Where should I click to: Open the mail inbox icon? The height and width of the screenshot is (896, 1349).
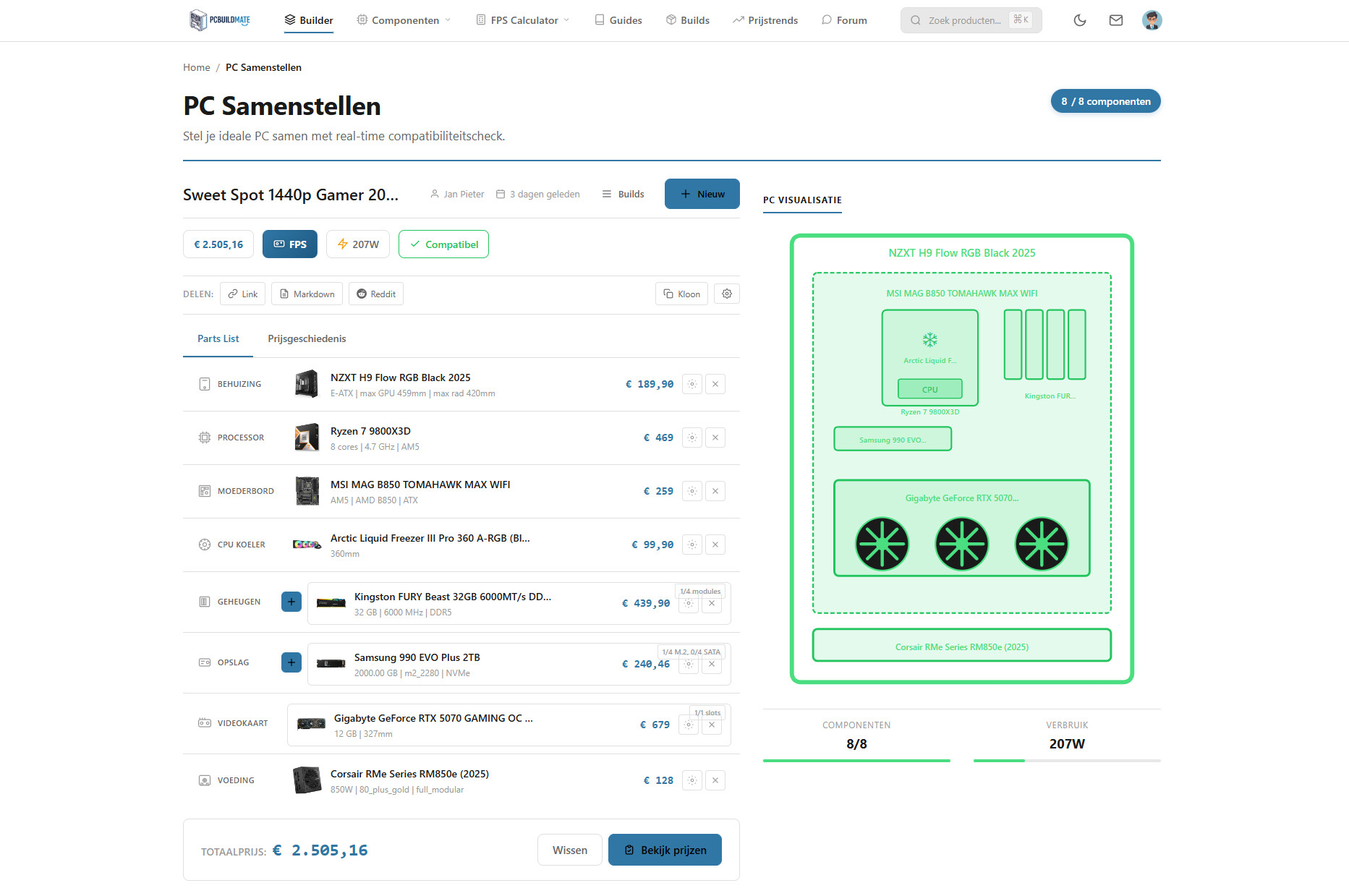1116,20
